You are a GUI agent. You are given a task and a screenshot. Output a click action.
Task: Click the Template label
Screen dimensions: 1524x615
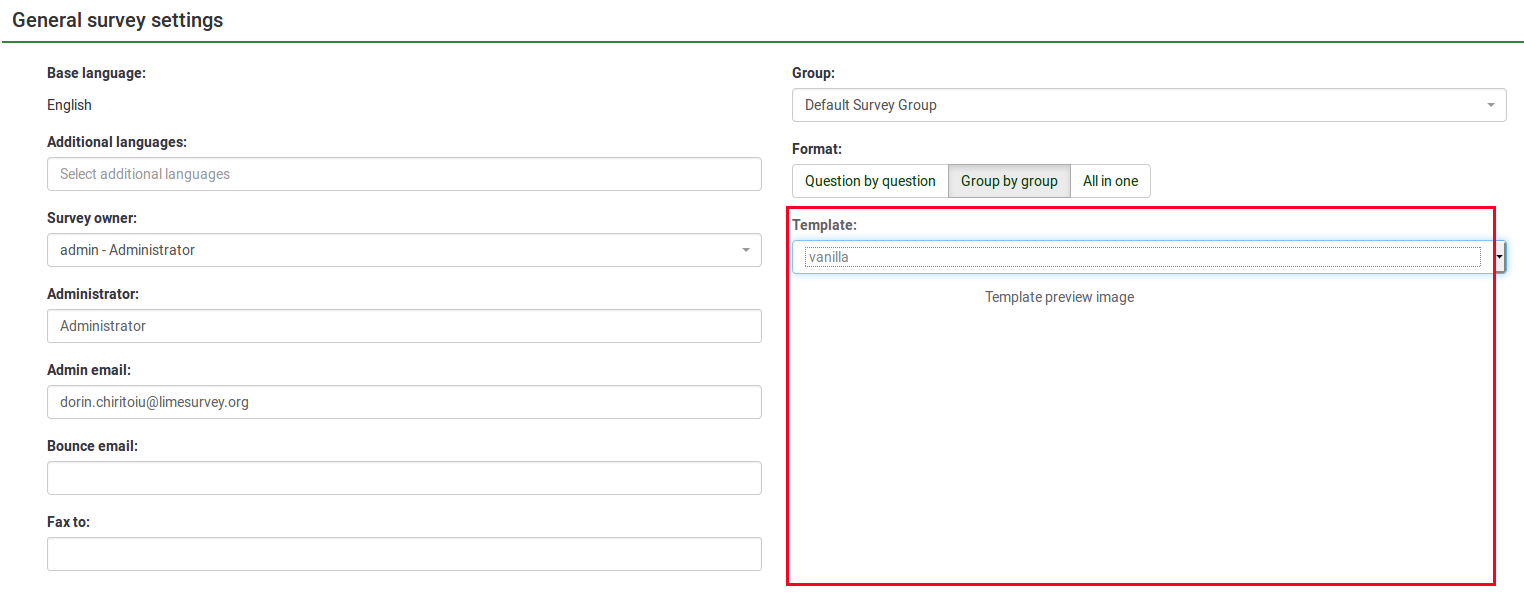point(824,225)
